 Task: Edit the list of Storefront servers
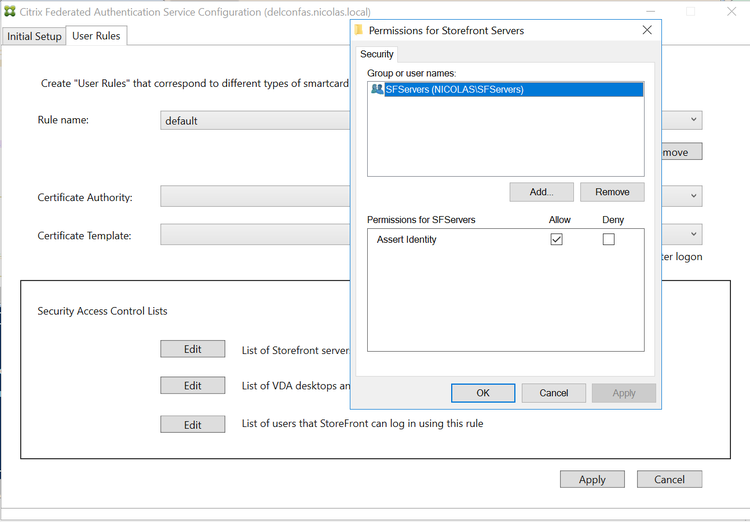tap(193, 349)
